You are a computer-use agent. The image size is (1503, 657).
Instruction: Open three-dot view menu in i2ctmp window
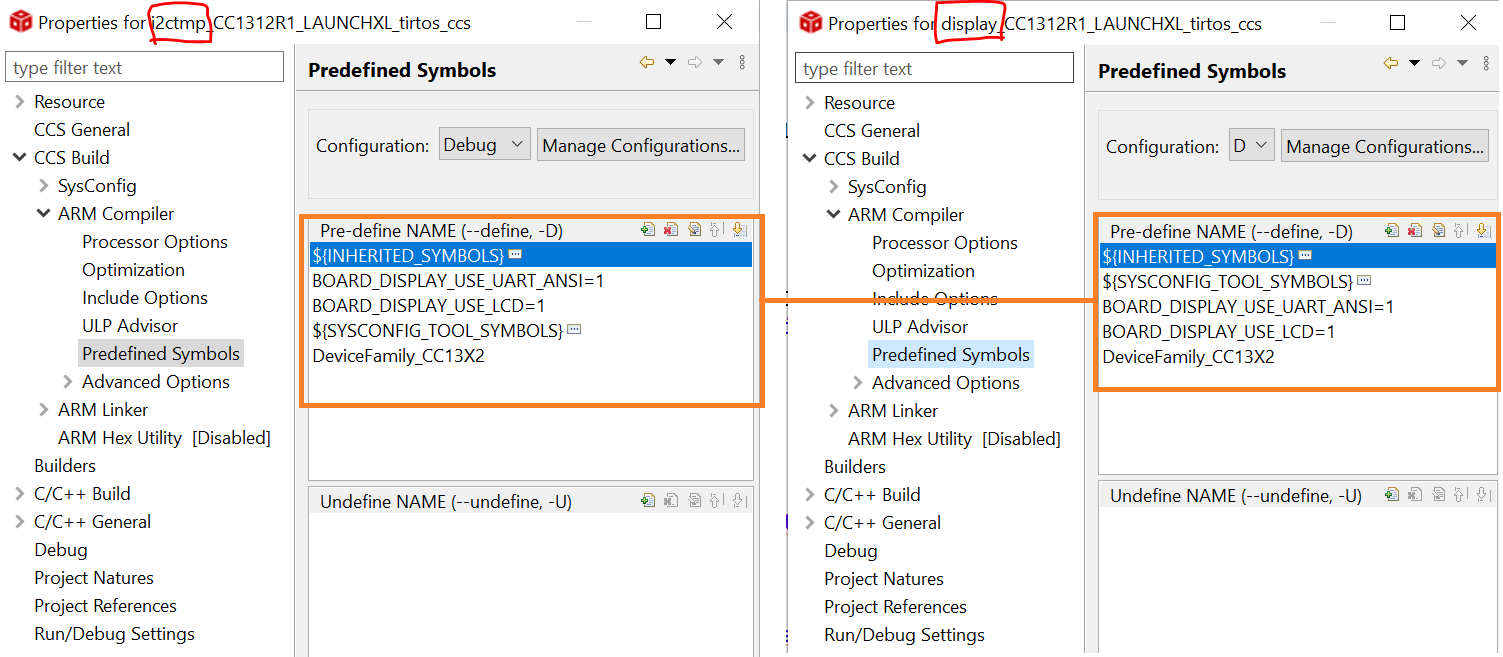coord(742,62)
